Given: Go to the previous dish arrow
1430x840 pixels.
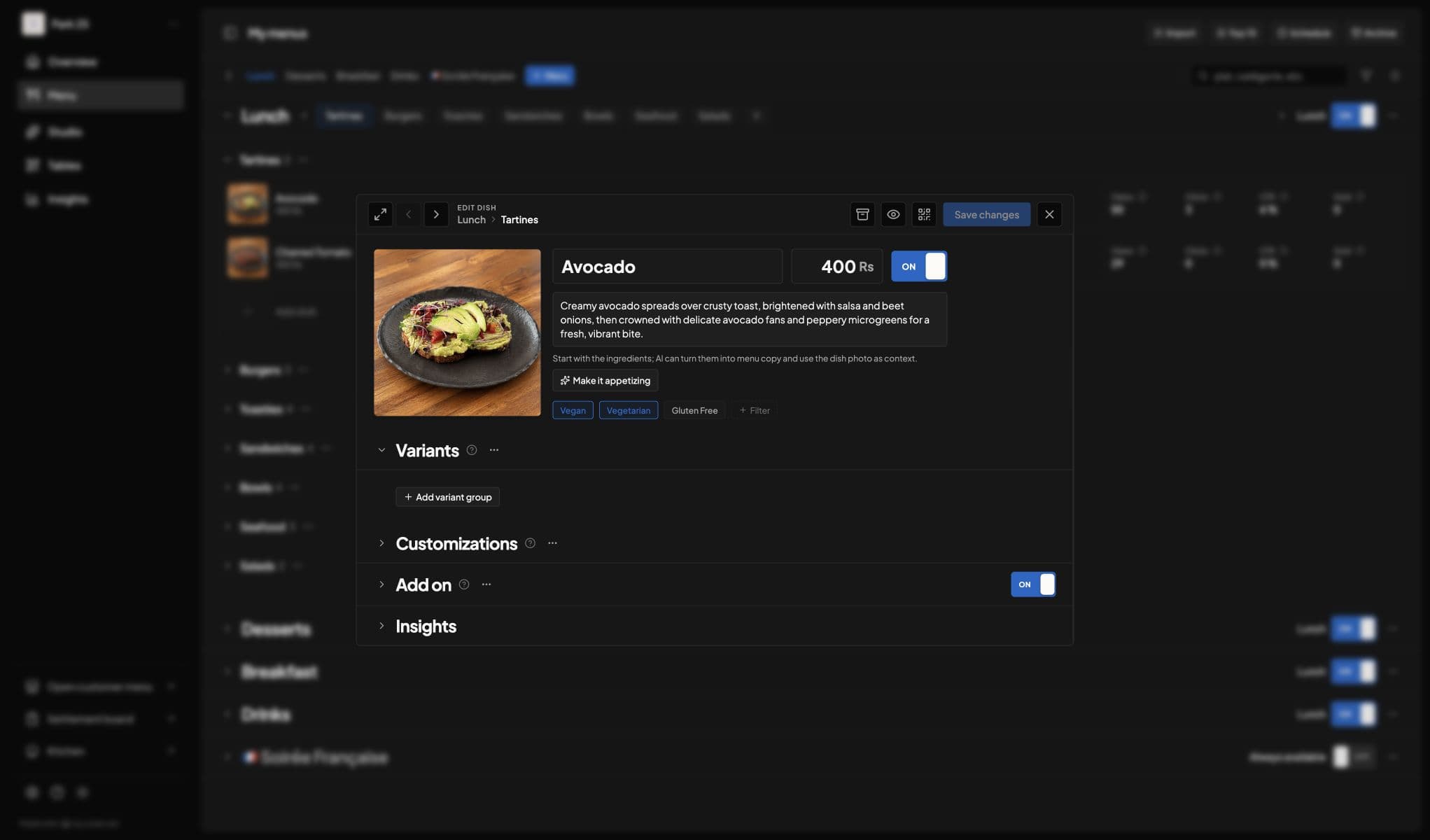Looking at the screenshot, I should (x=409, y=214).
